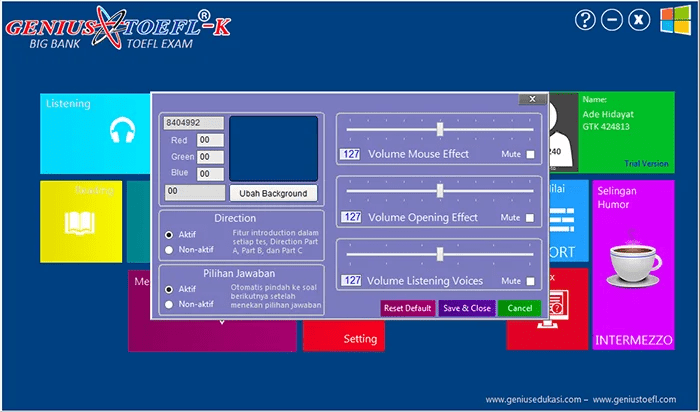This screenshot has width=700, height=412.
Task: Click the Volume Mouse Effect slider handle
Action: (x=440, y=129)
